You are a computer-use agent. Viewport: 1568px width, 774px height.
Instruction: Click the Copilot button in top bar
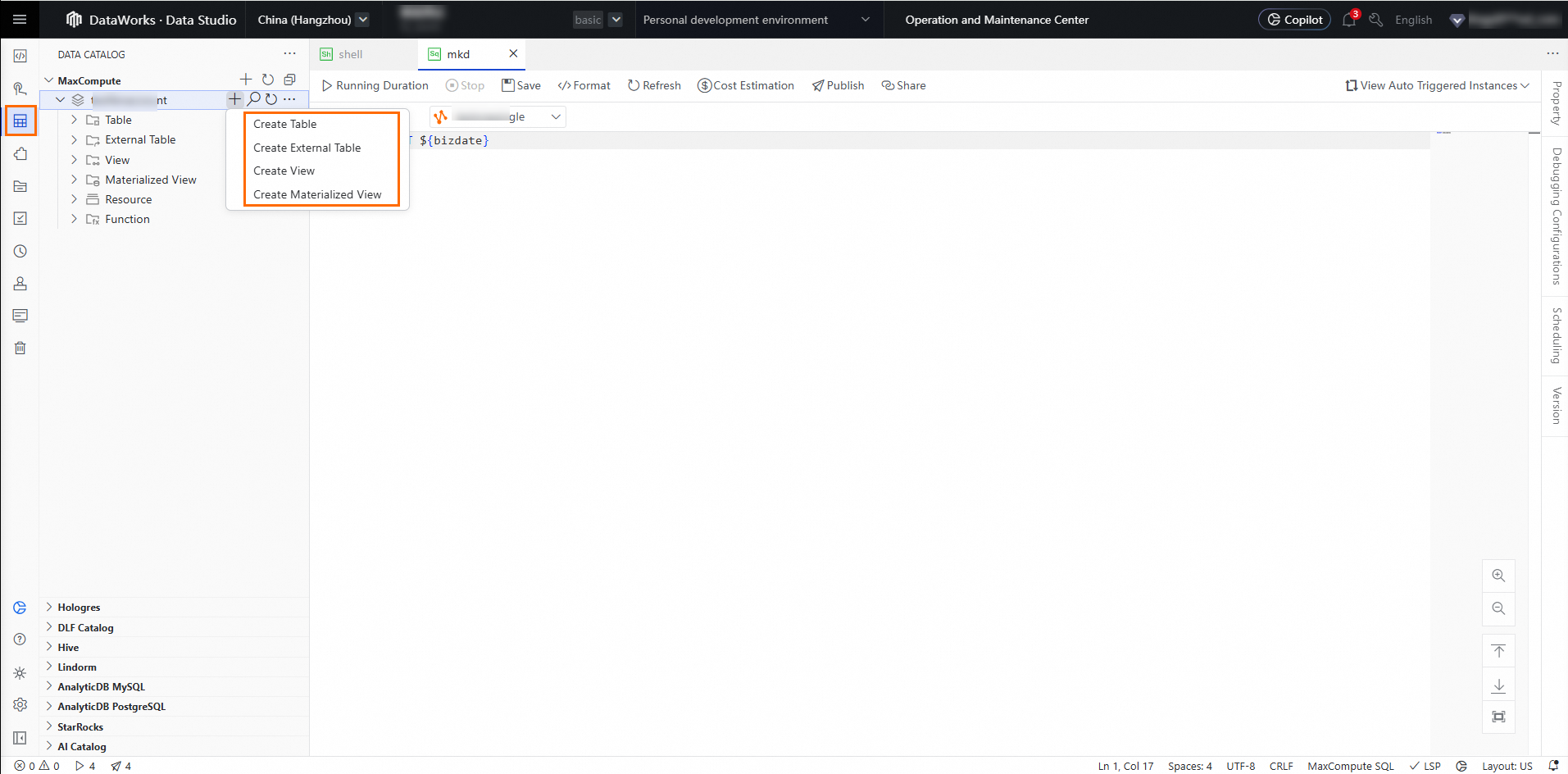click(x=1294, y=20)
